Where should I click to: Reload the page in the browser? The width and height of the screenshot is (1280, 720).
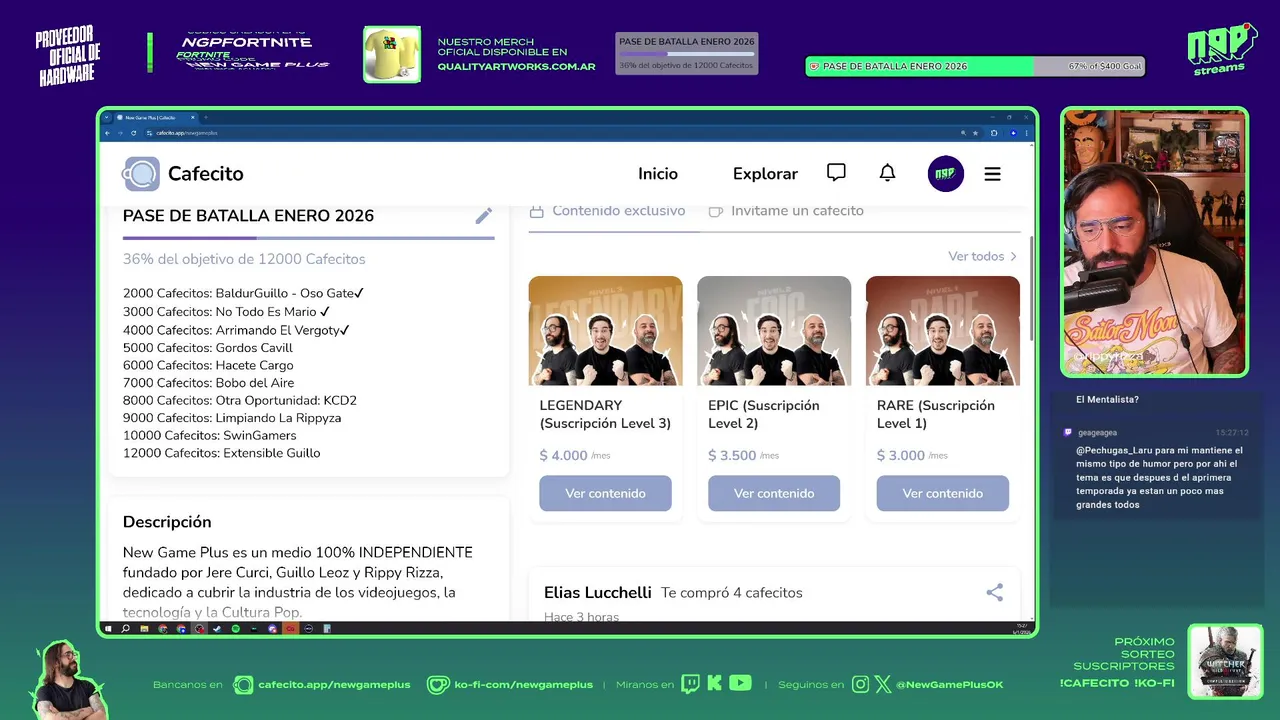[134, 133]
